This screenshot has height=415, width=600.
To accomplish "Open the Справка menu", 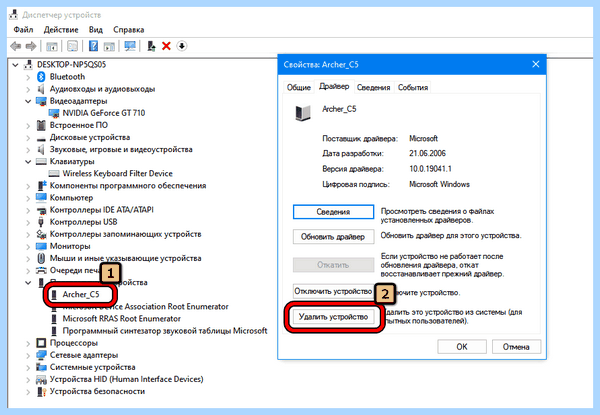I will pos(129,30).
